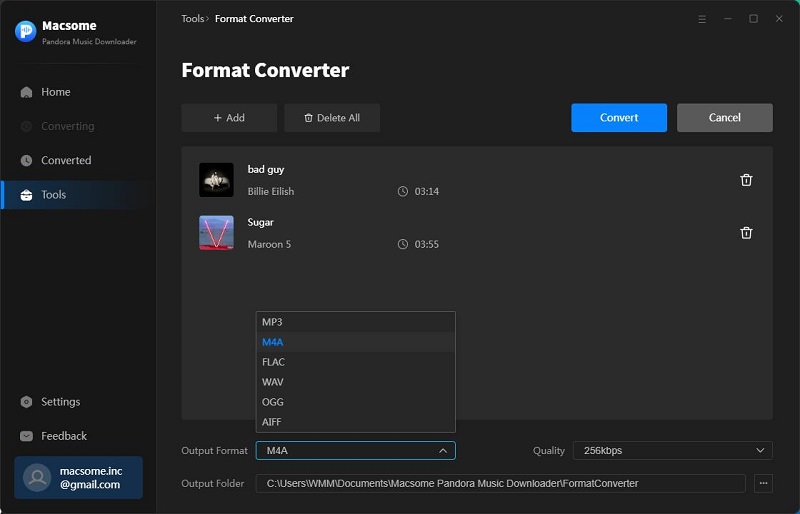Click the clock icon beside 03:55

[403, 244]
